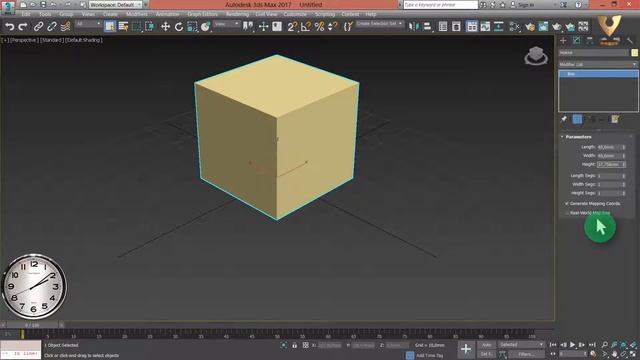Switch to the Hierarchy command panel tab

[590, 40]
